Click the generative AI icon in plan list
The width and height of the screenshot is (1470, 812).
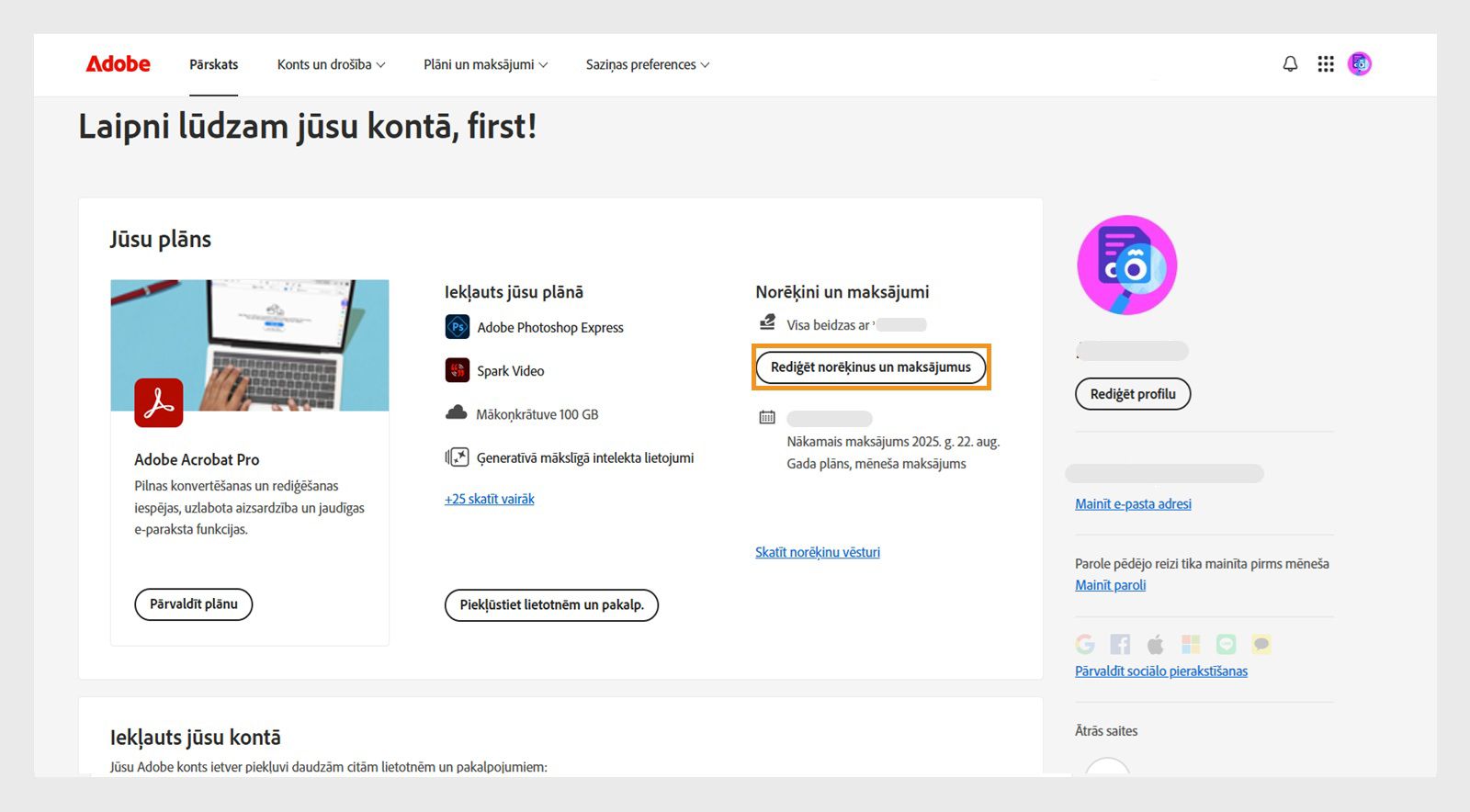(457, 457)
